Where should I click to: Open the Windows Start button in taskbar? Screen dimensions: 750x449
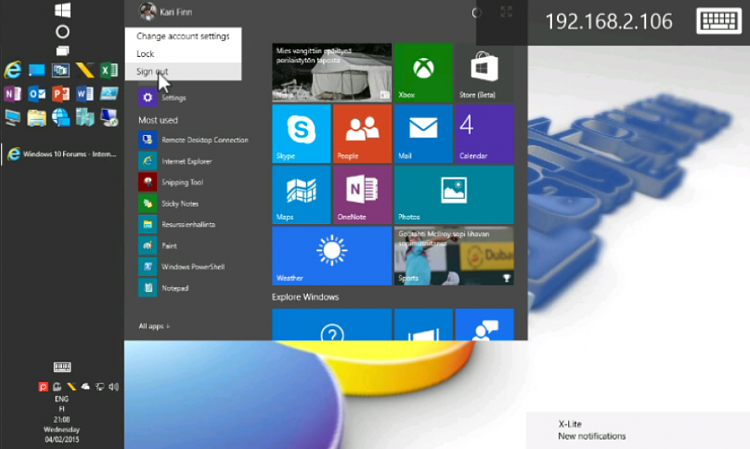coord(63,11)
